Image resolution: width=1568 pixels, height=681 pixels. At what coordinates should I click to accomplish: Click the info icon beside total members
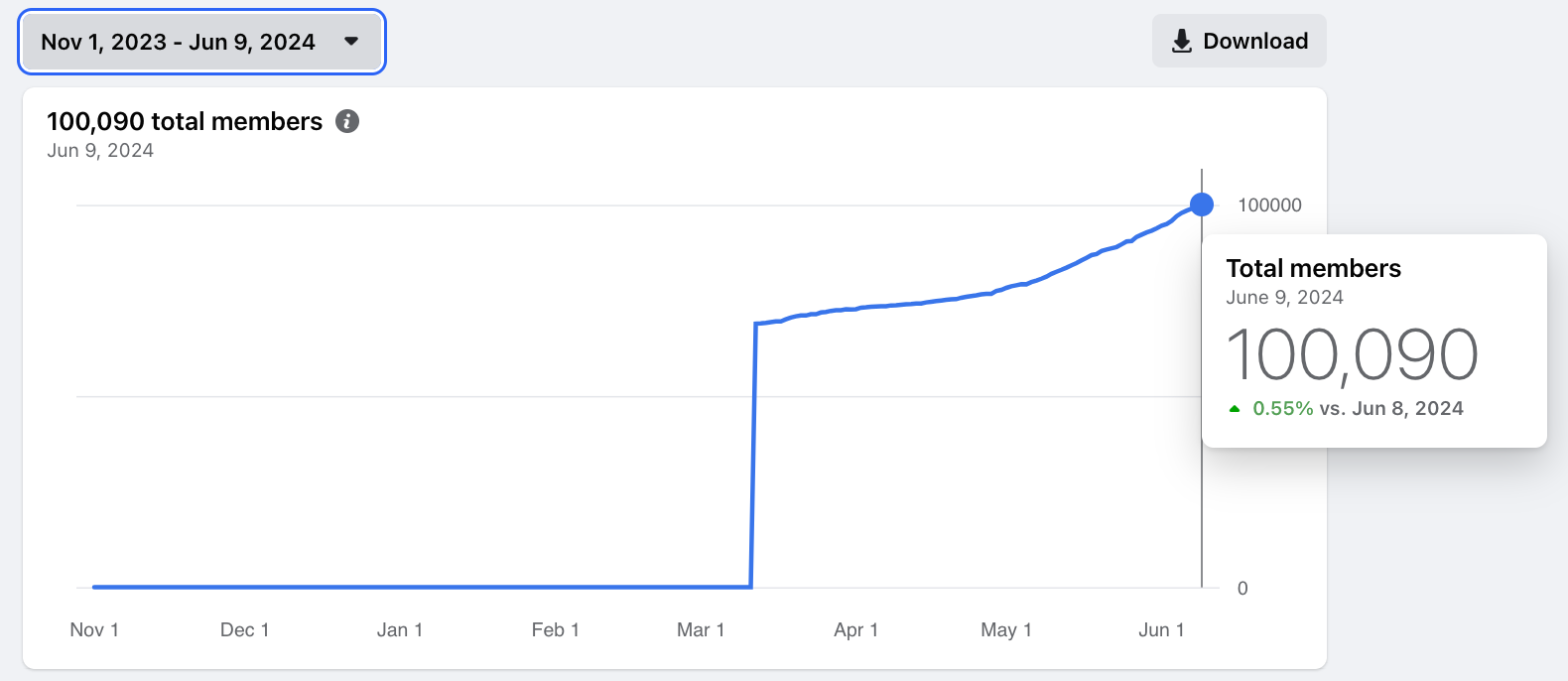click(x=347, y=121)
